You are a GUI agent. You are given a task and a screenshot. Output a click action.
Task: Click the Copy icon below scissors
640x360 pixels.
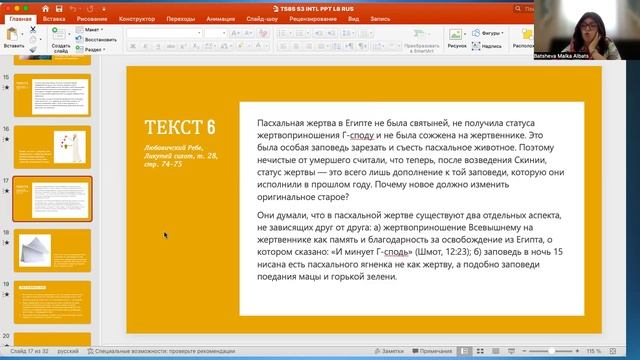point(33,40)
